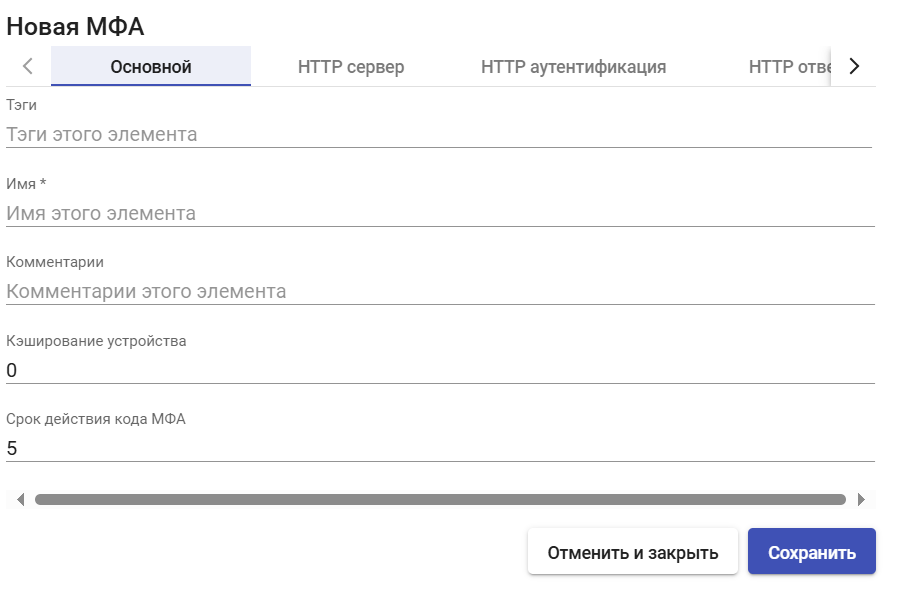Image resolution: width=899 pixels, height=589 pixels.
Task: Save the form with Сохранить
Action: [x=811, y=552]
